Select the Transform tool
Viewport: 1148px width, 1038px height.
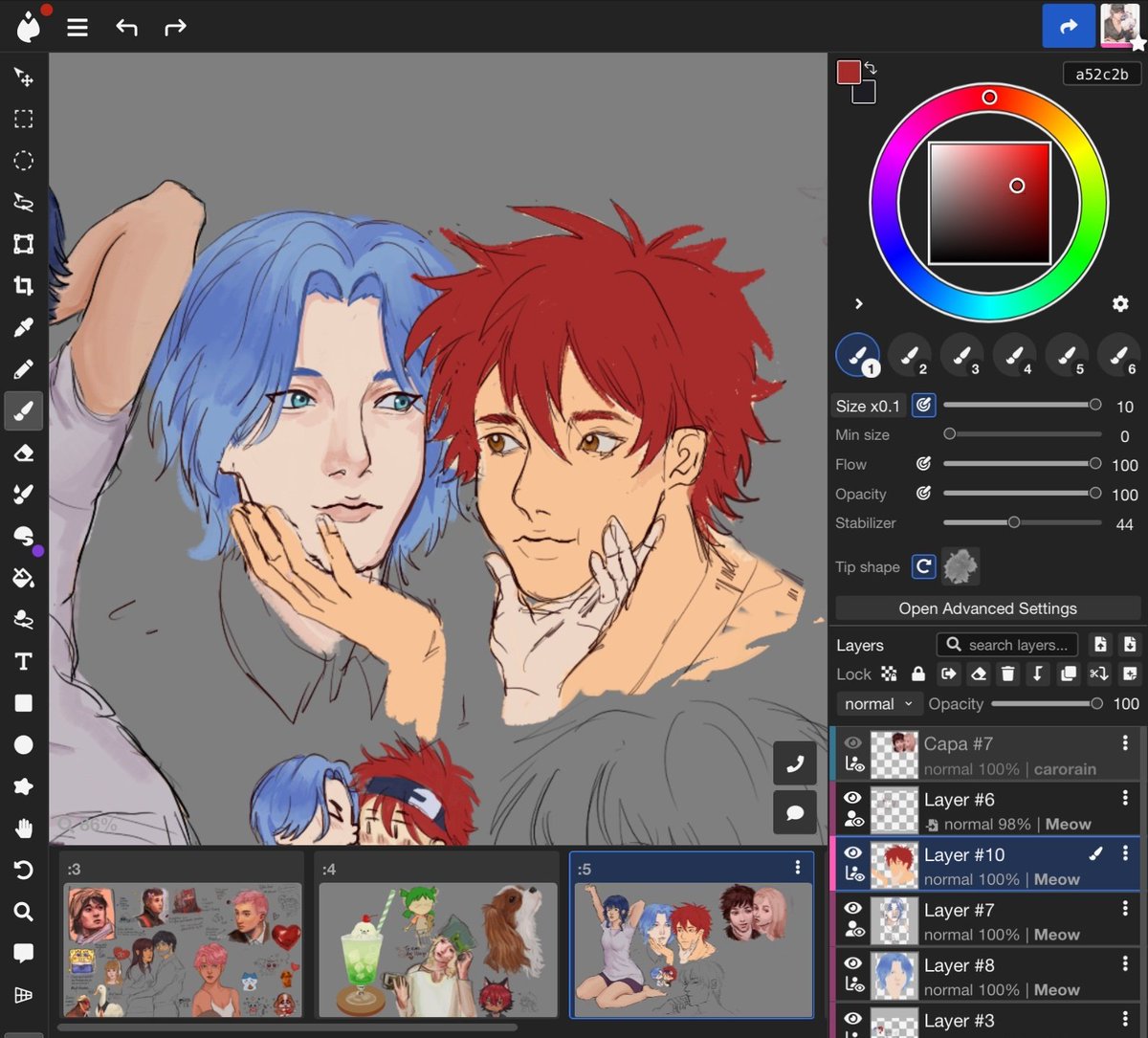[24, 244]
